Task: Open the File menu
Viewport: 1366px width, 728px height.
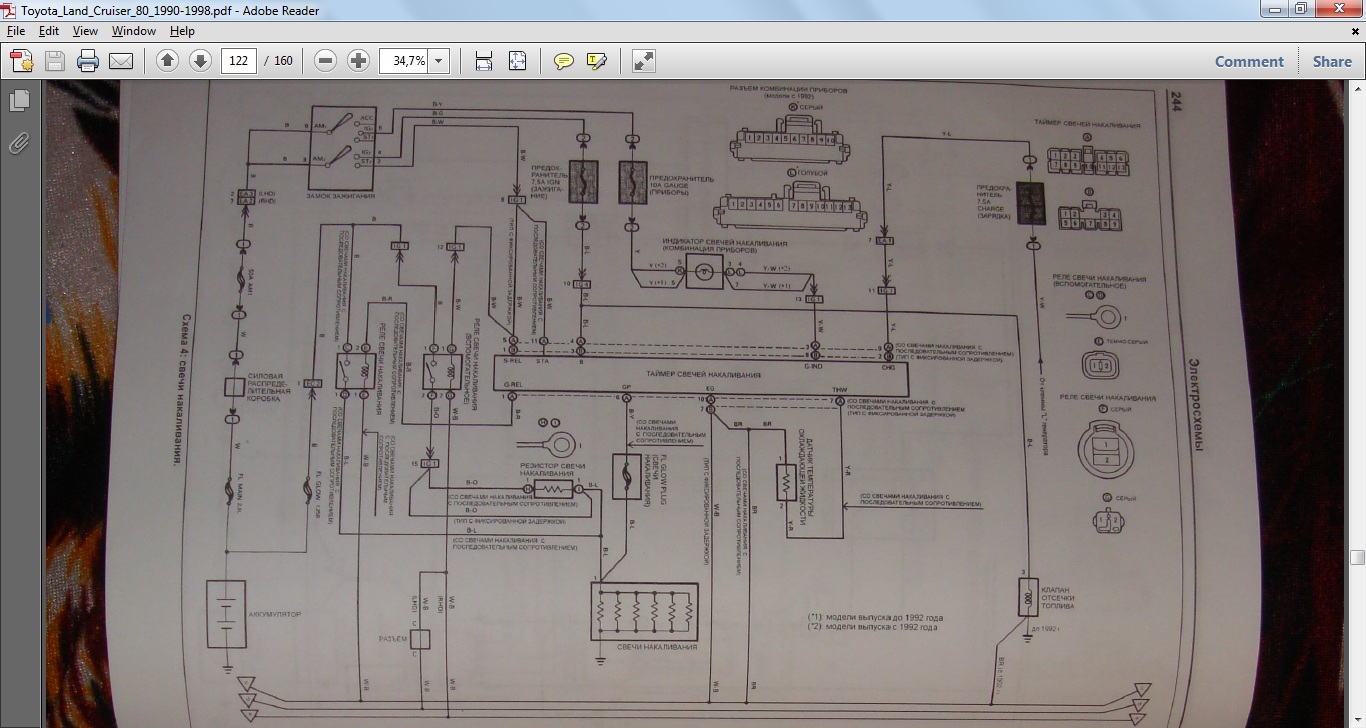Action: [15, 31]
